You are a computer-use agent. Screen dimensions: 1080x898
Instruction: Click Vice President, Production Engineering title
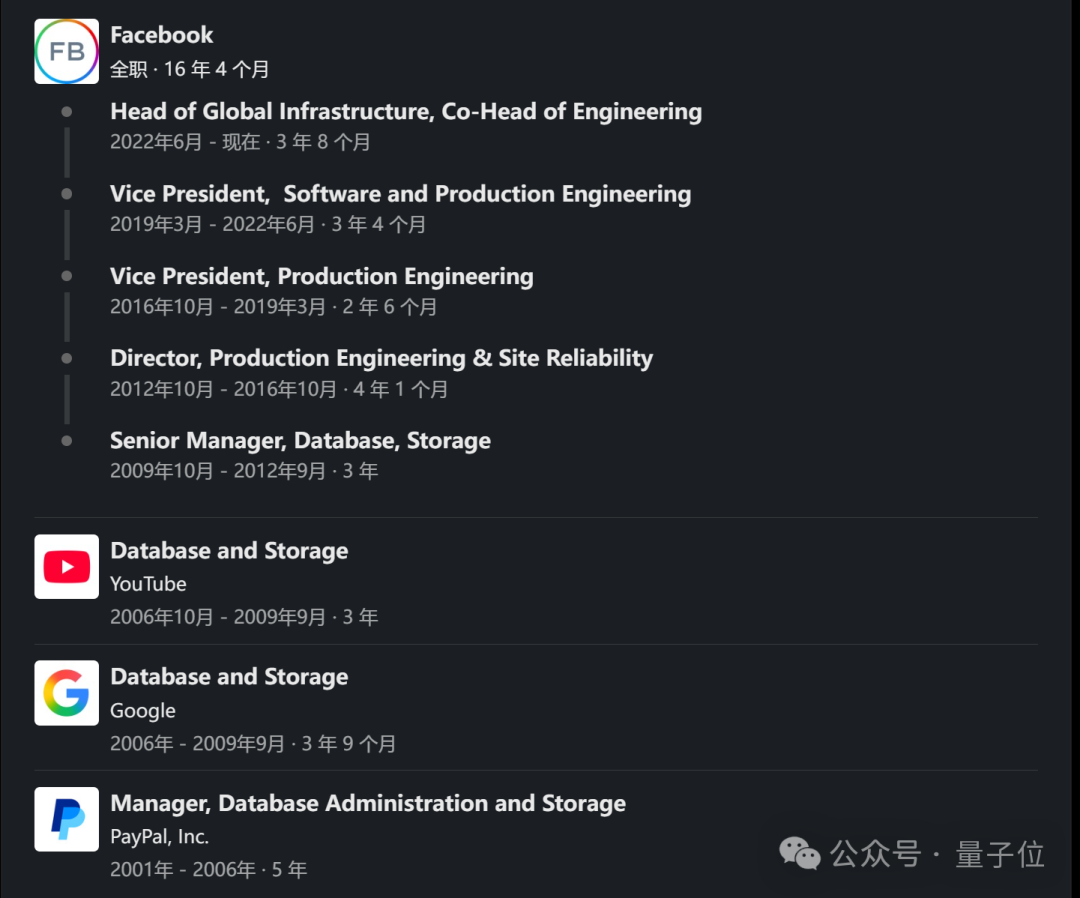[x=321, y=276]
